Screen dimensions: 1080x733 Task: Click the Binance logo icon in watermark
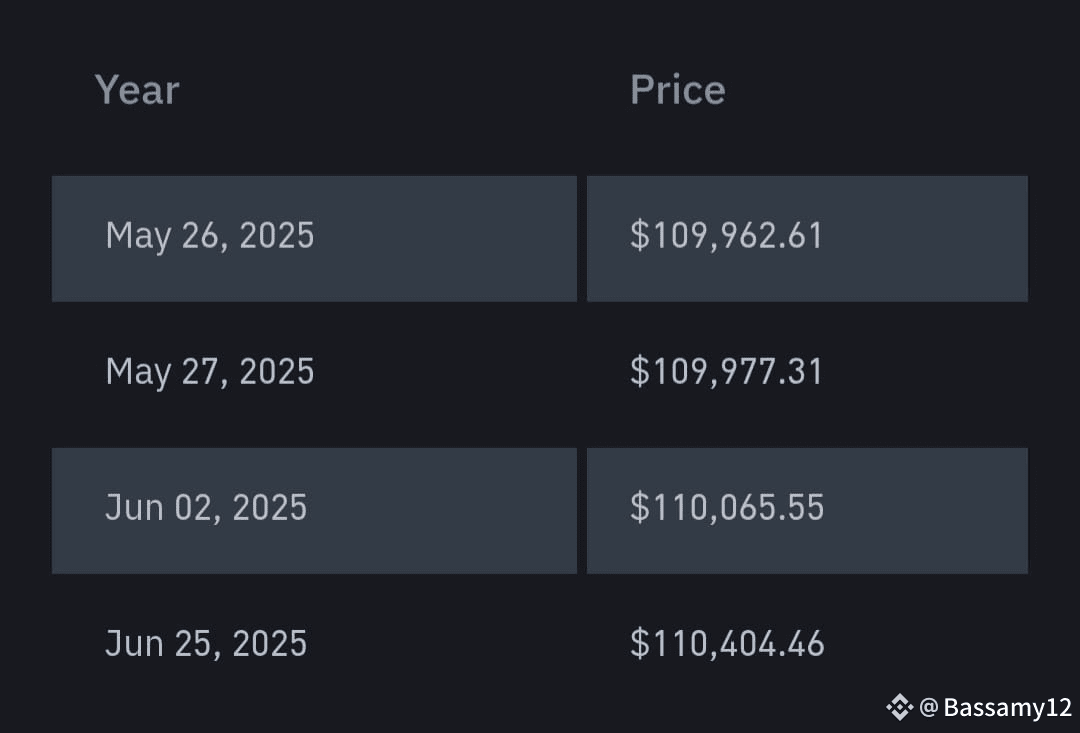tap(900, 708)
